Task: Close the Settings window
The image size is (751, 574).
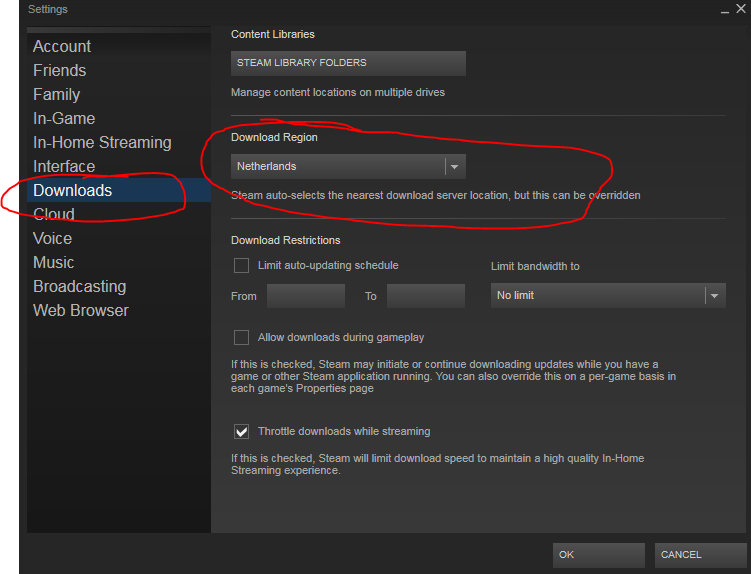Action: point(741,9)
